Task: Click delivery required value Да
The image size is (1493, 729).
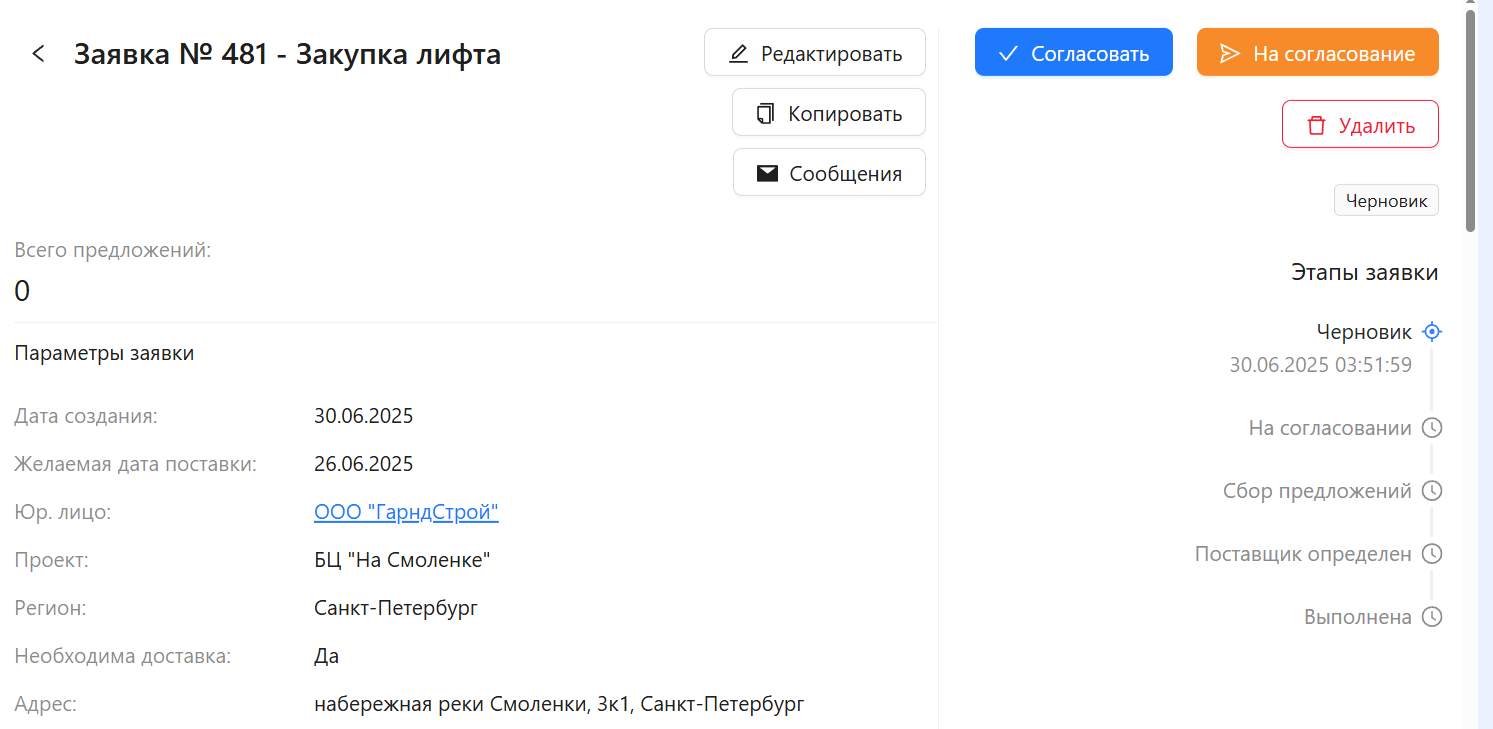Action: pos(326,656)
